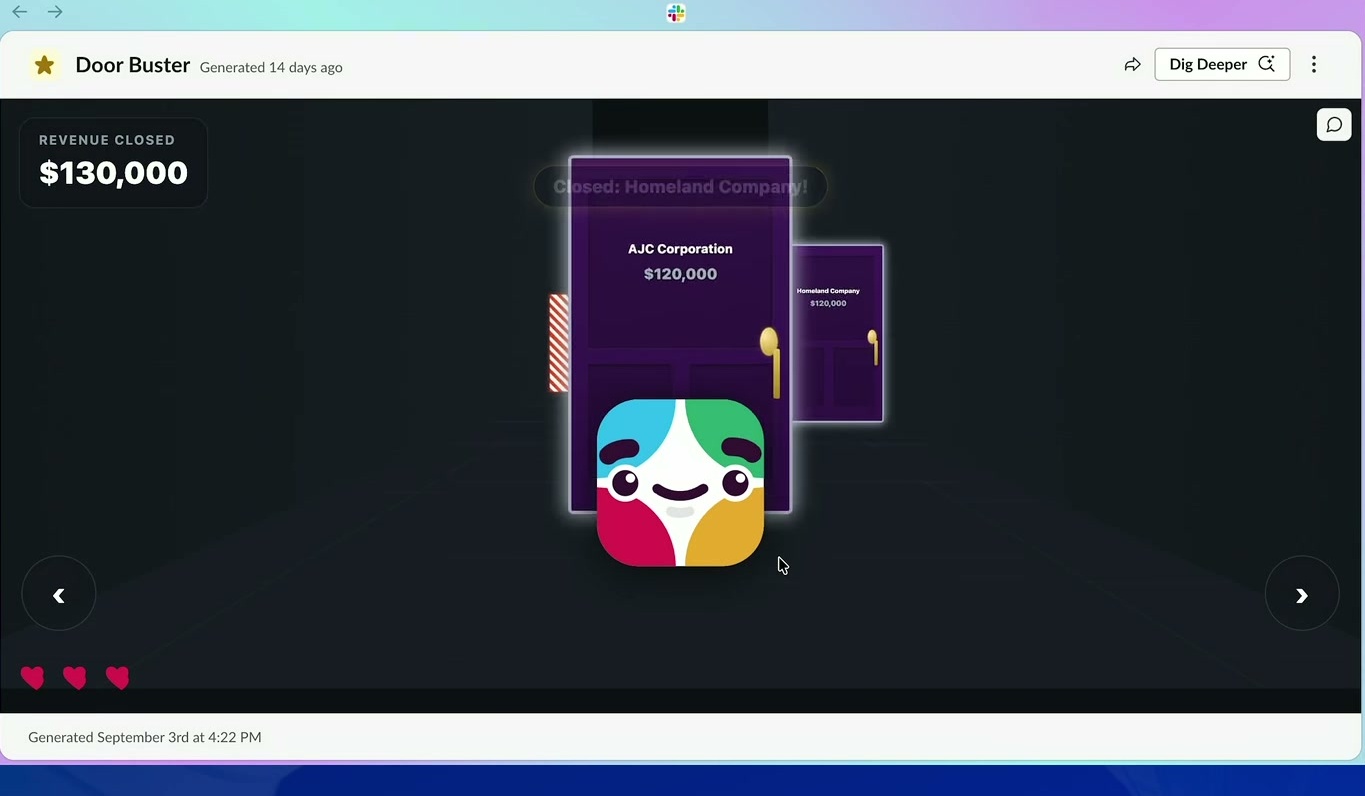Go to the previous slide arrow
Image resolution: width=1365 pixels, height=796 pixels.
coord(59,593)
